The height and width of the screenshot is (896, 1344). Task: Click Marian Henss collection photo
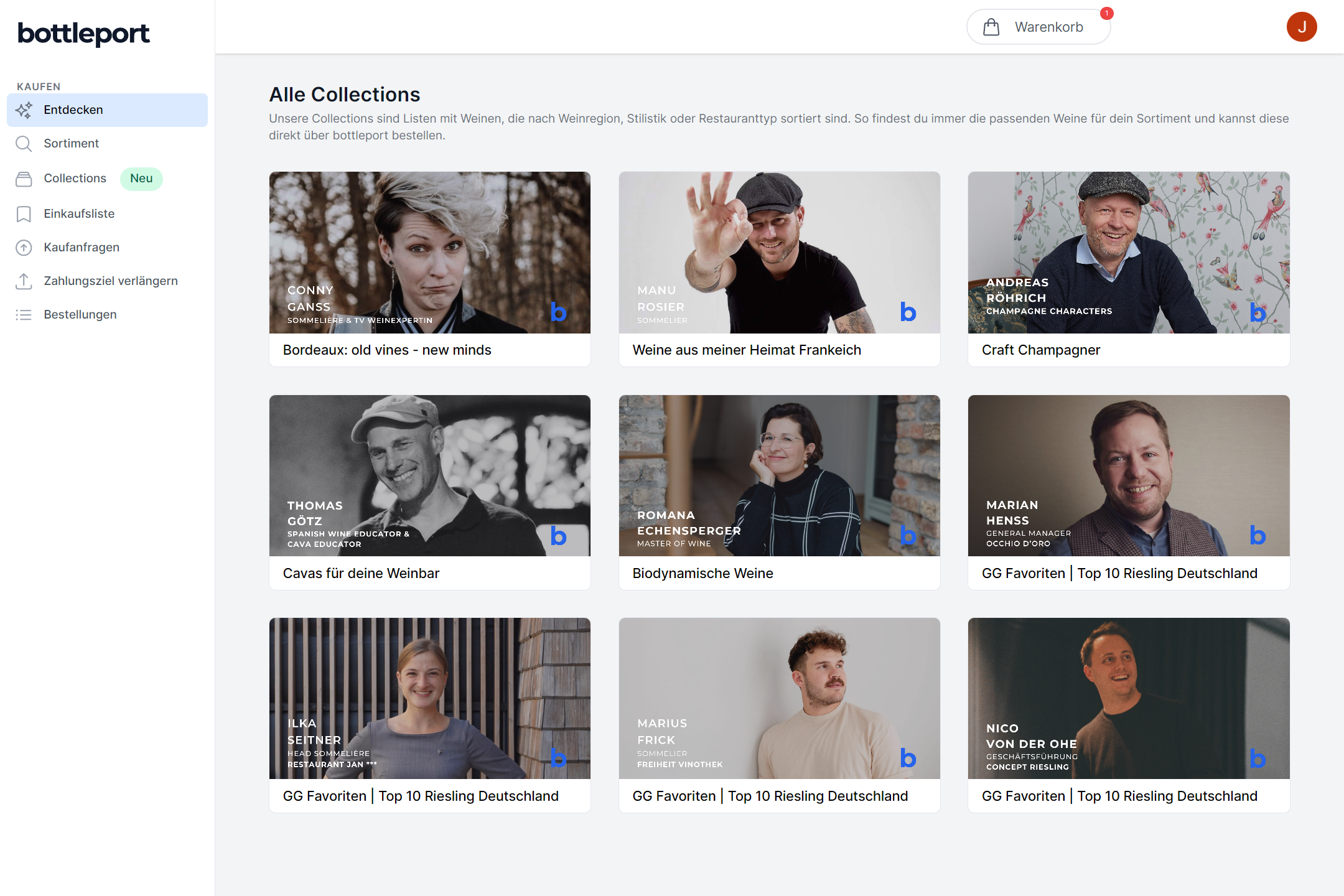click(1129, 475)
